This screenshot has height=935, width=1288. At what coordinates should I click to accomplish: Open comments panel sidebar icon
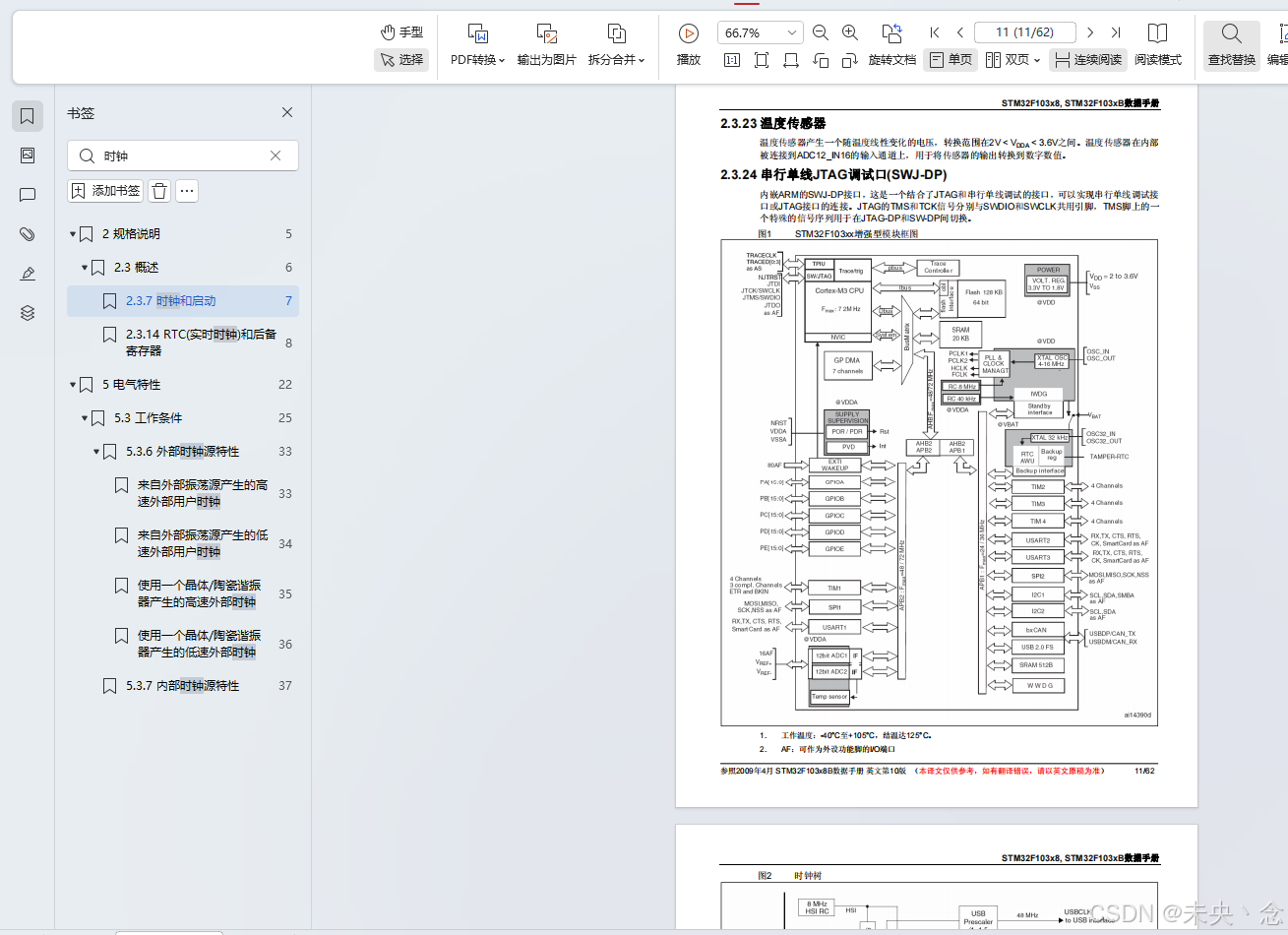[x=28, y=195]
